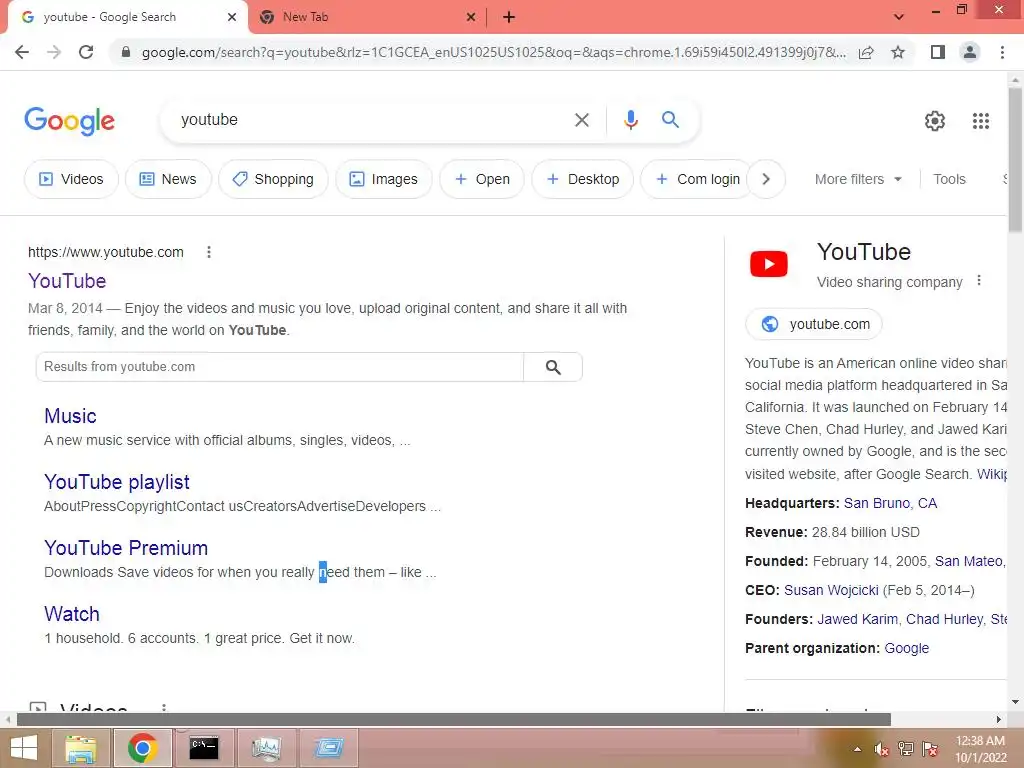The width and height of the screenshot is (1024, 768).
Task: Click the address bar URL
Action: click(x=493, y=52)
